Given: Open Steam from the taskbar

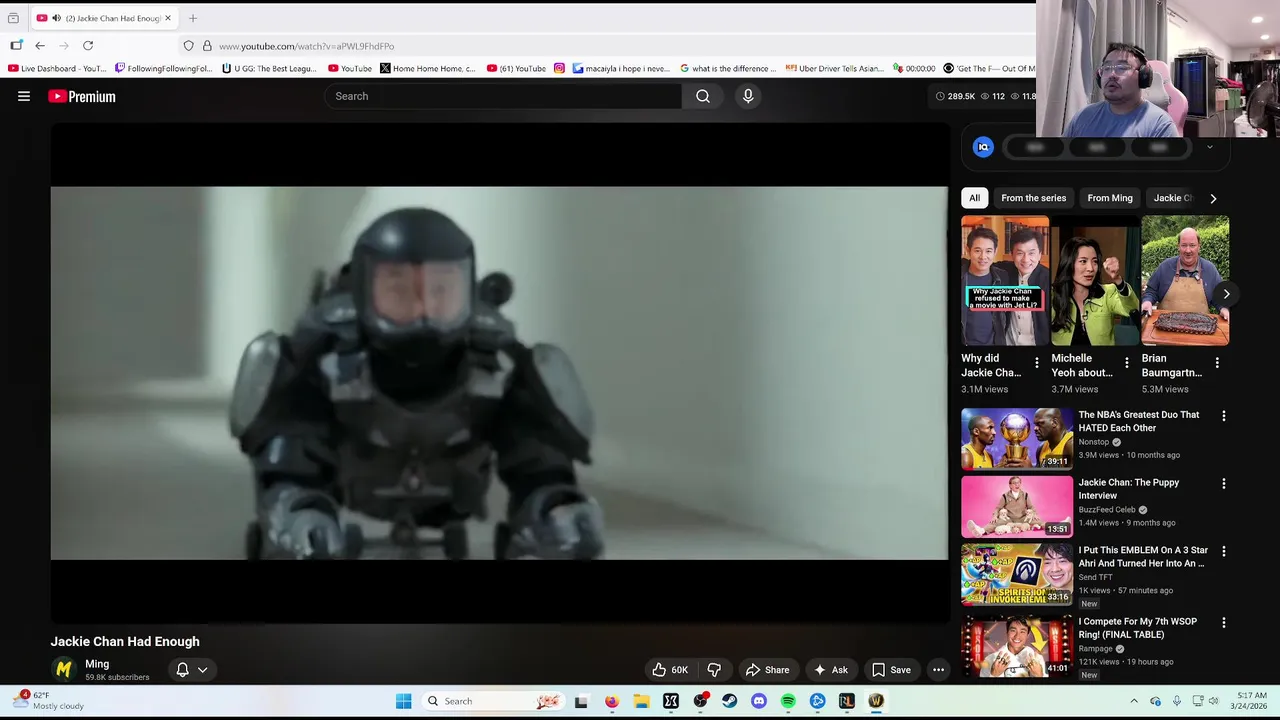Looking at the screenshot, I should click(730, 701).
